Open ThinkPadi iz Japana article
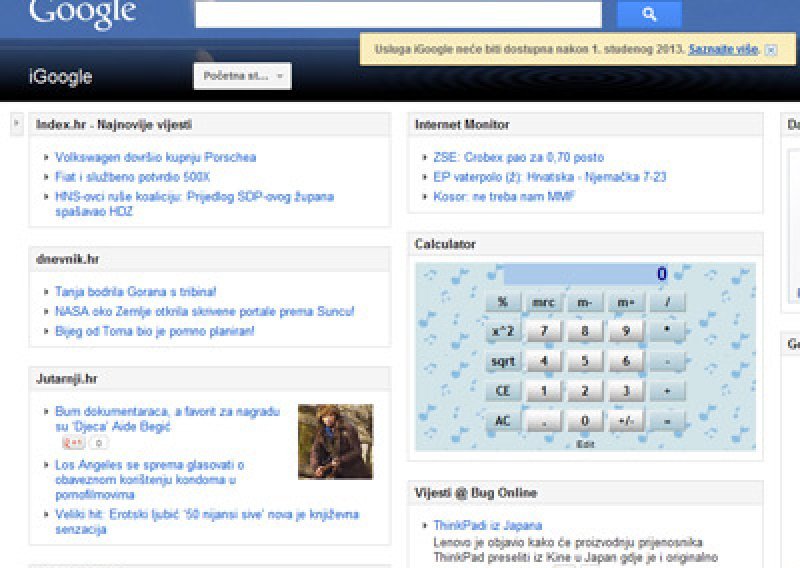This screenshot has width=800, height=568. 488,525
